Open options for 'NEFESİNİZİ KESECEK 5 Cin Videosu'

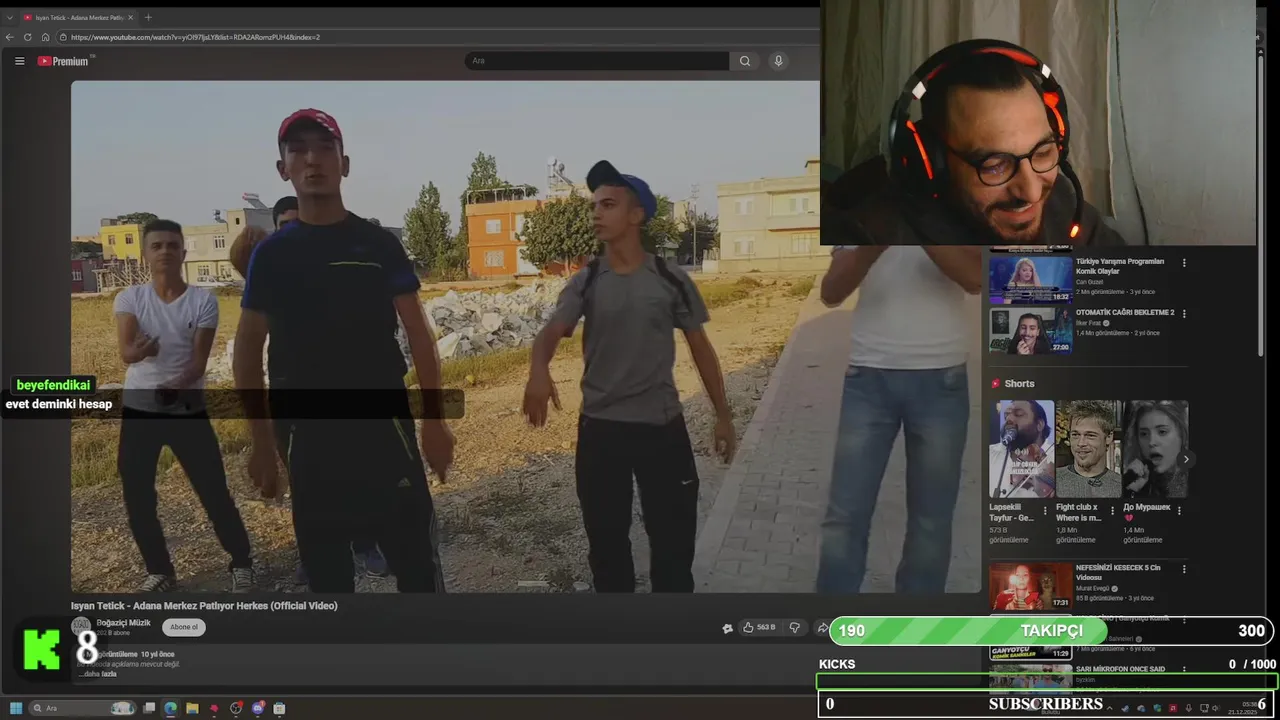(1184, 569)
